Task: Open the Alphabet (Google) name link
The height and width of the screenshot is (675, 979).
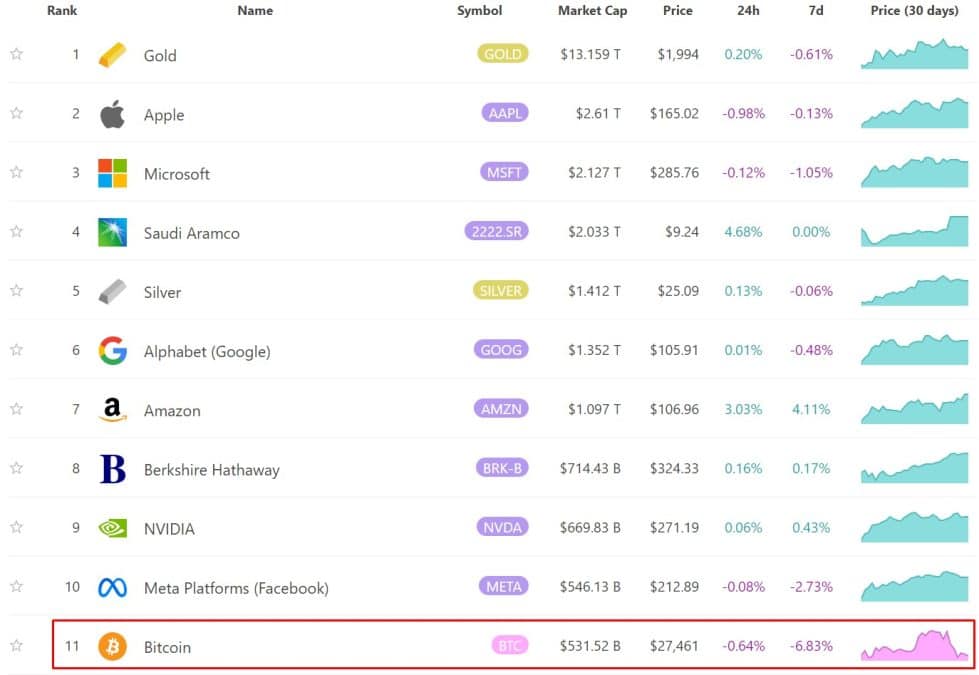Action: (207, 352)
